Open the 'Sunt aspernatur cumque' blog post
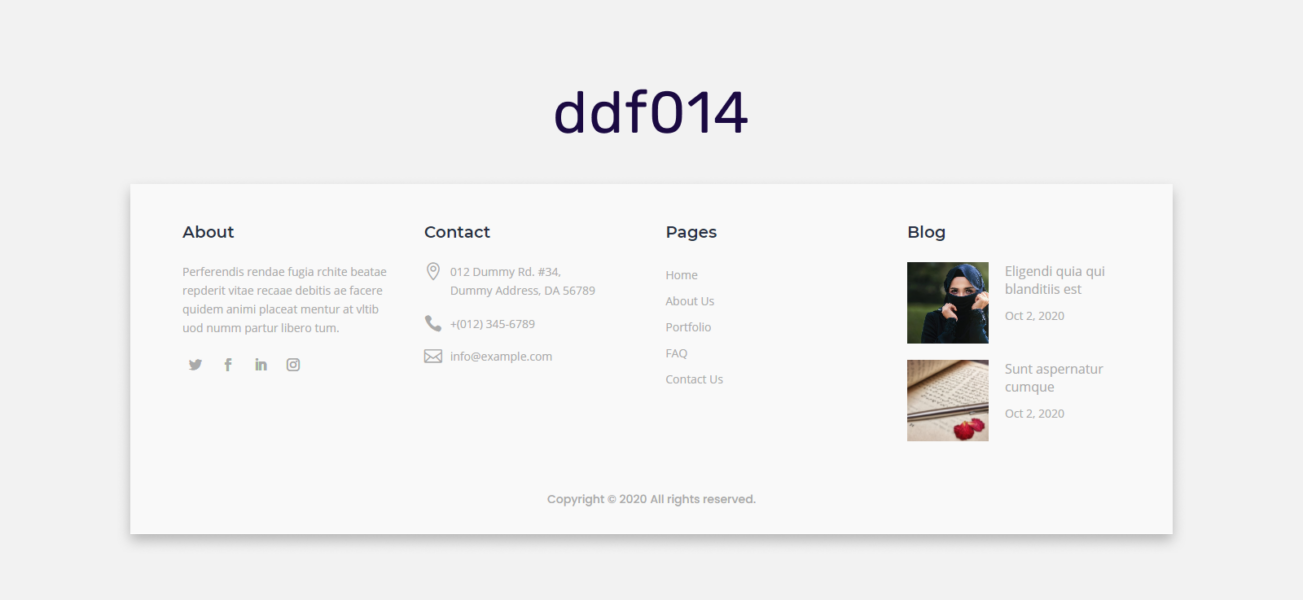This screenshot has width=1303, height=600. tap(1054, 377)
